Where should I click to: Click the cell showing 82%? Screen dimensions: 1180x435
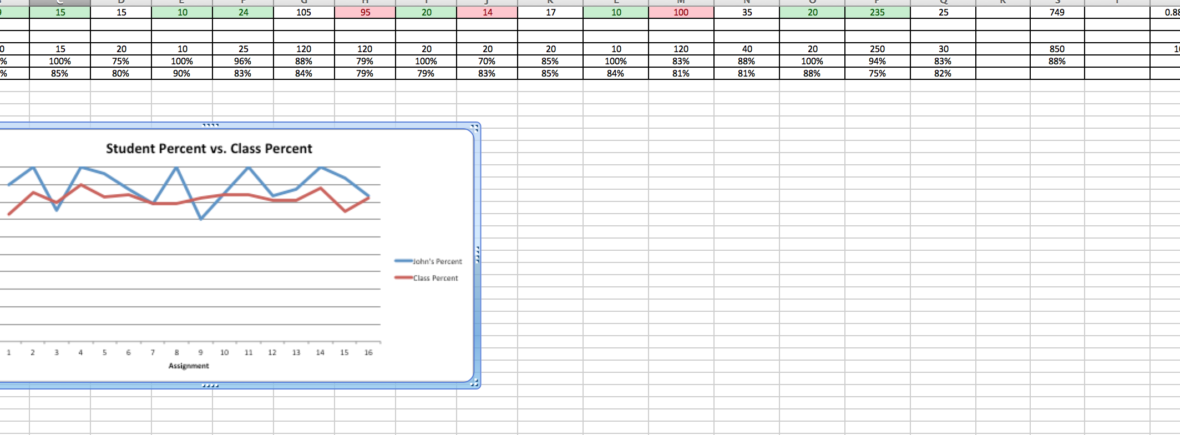tap(942, 73)
